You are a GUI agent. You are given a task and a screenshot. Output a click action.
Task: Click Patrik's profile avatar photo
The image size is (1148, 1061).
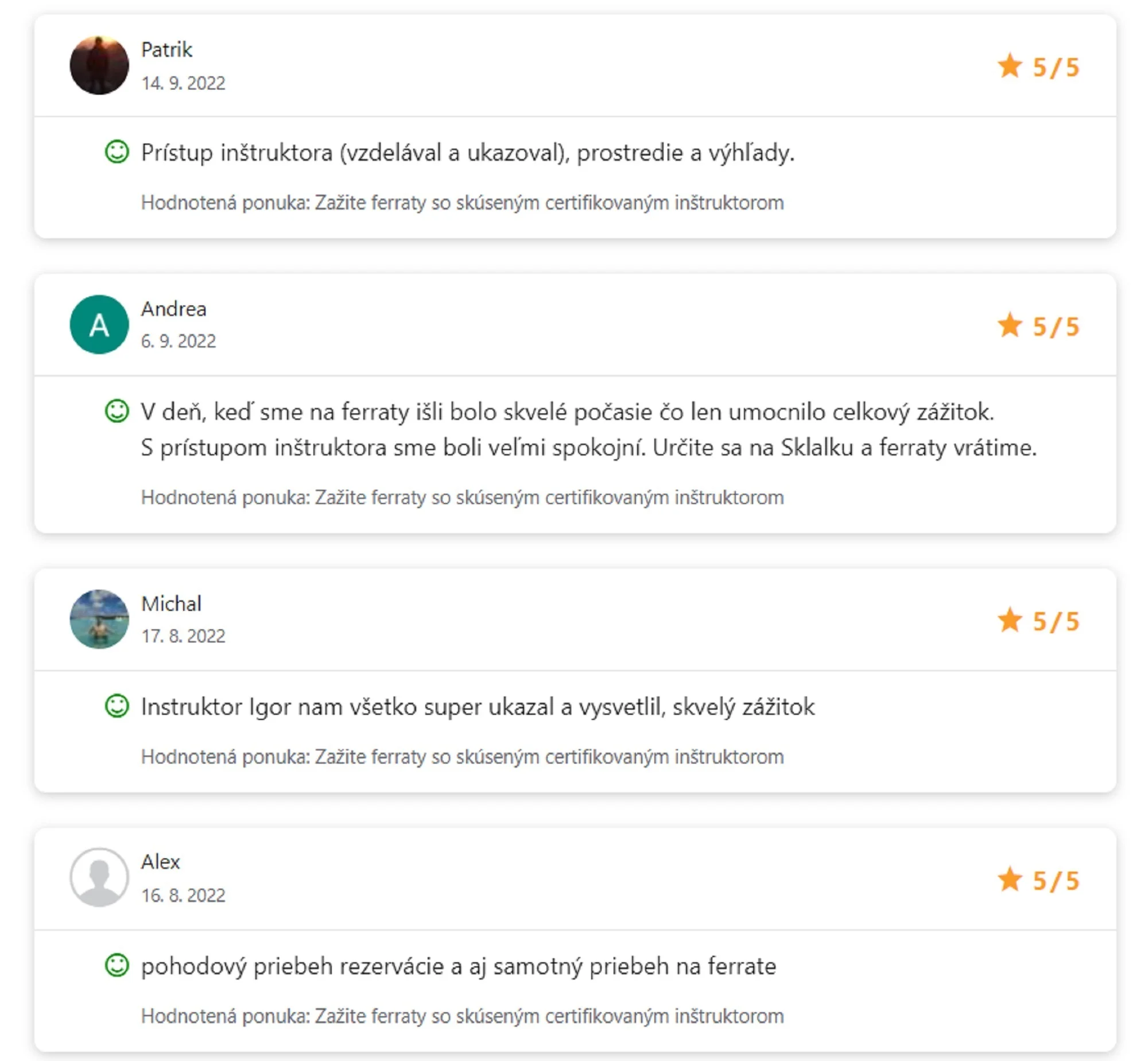99,65
